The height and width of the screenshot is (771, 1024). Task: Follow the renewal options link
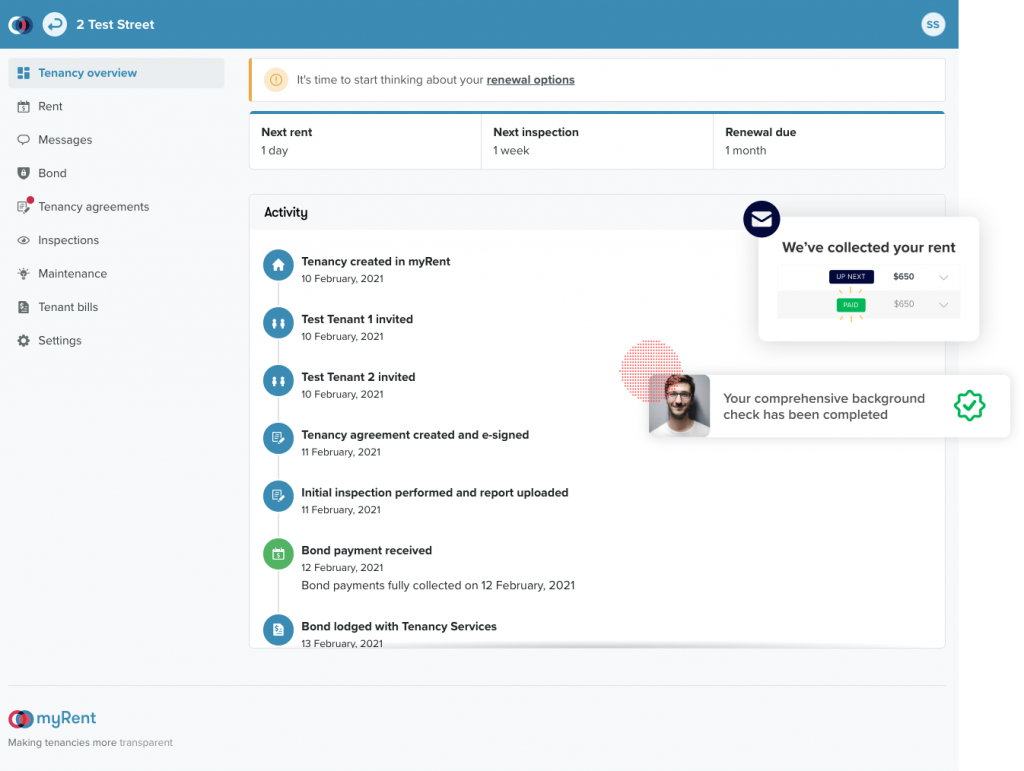click(530, 80)
